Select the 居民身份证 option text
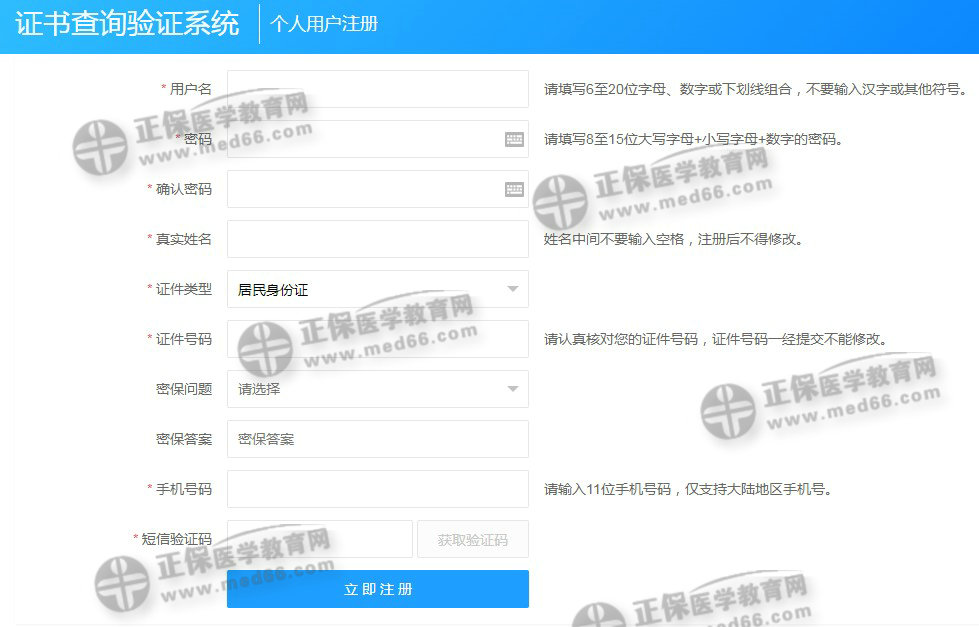The width and height of the screenshot is (979, 627). [x=273, y=290]
